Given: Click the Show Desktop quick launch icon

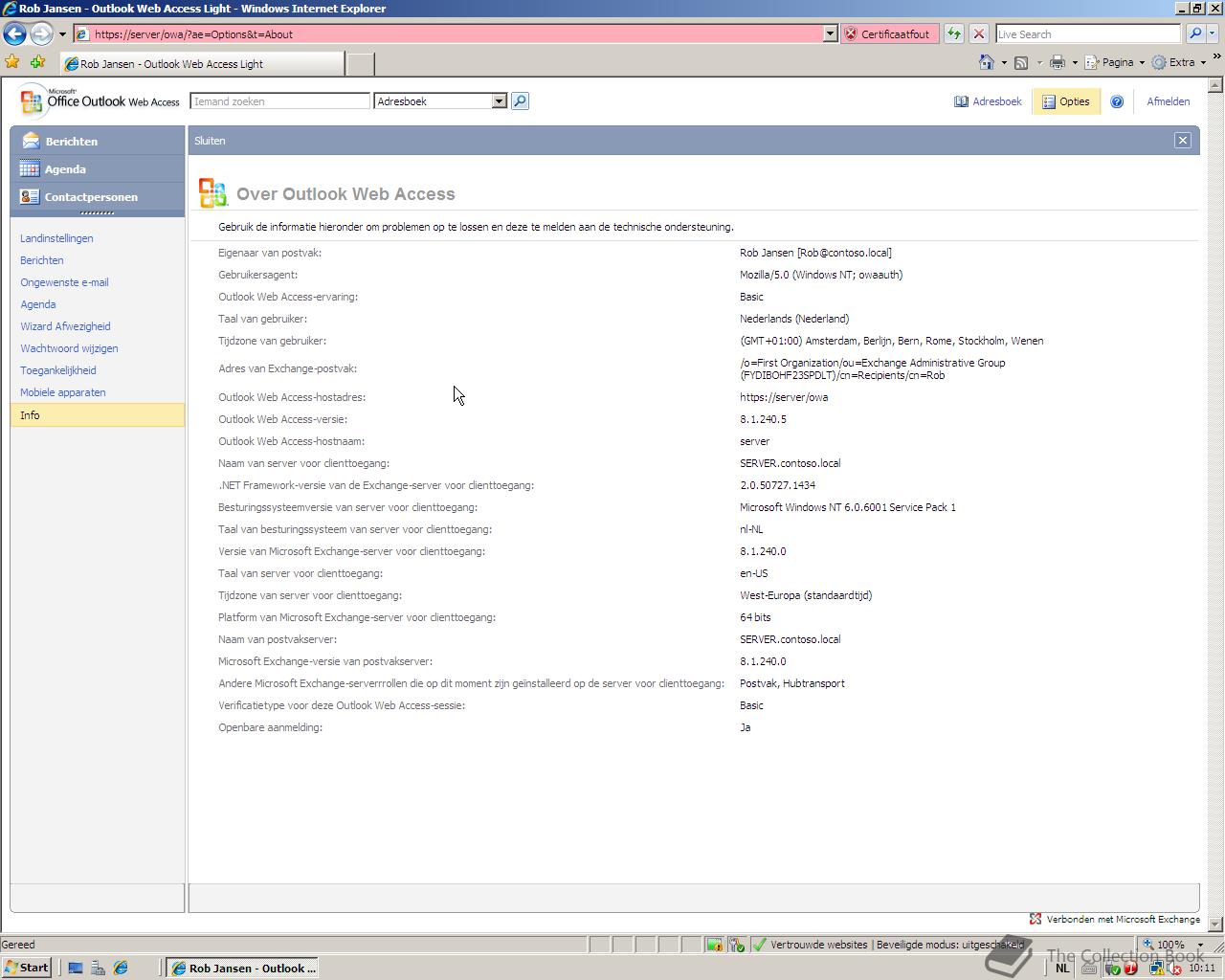Looking at the screenshot, I should click(x=76, y=968).
